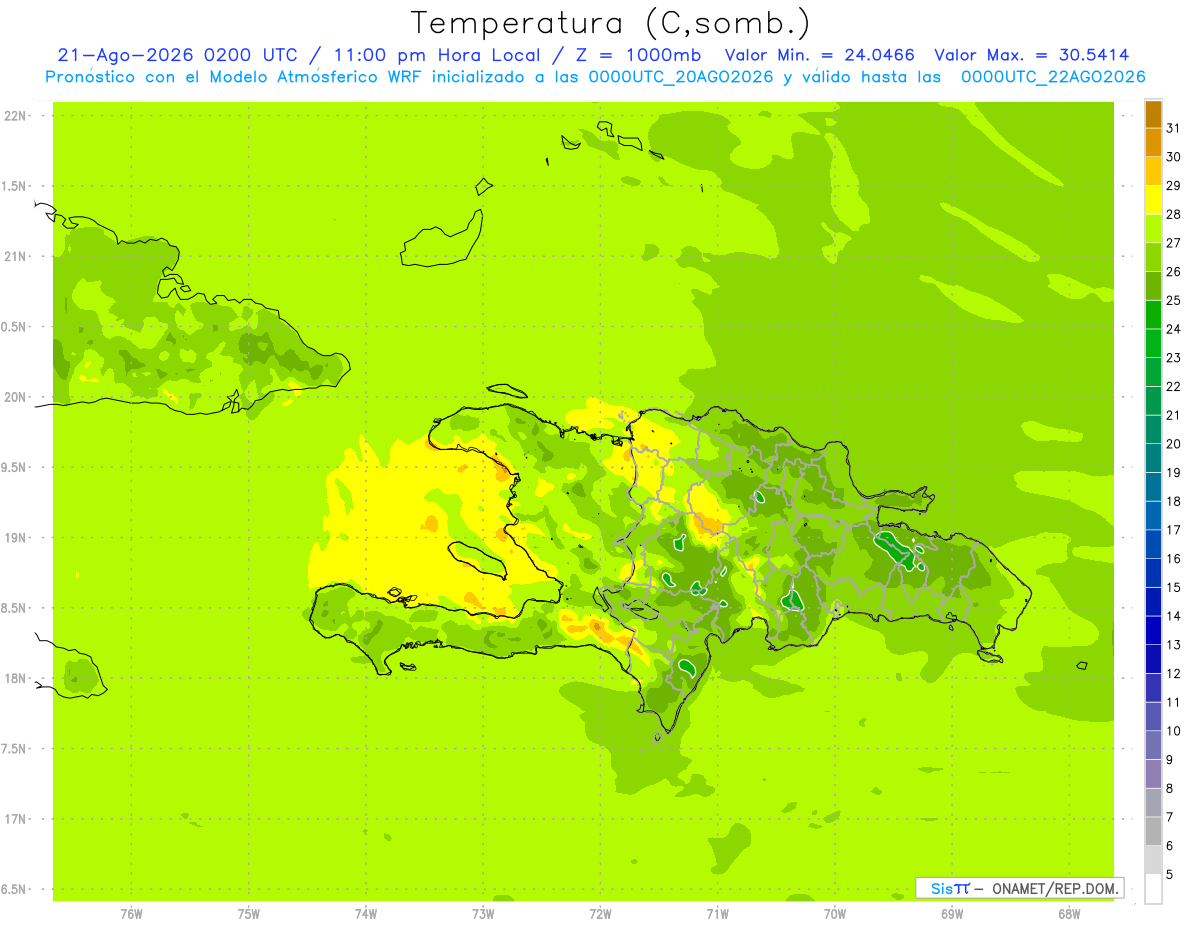The width and height of the screenshot is (1200, 927).
Task: Click the "31" colorbar scale label
Action: [1174, 128]
